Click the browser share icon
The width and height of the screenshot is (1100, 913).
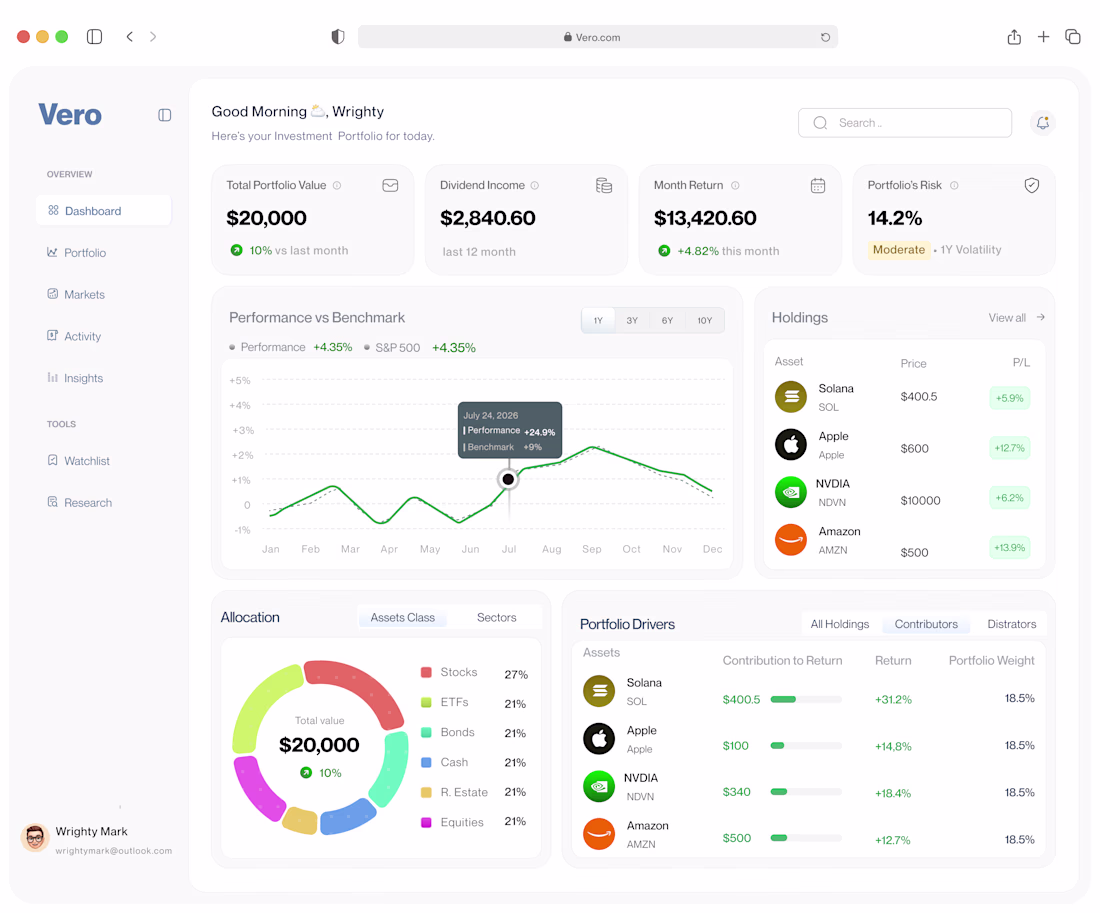click(1014, 36)
